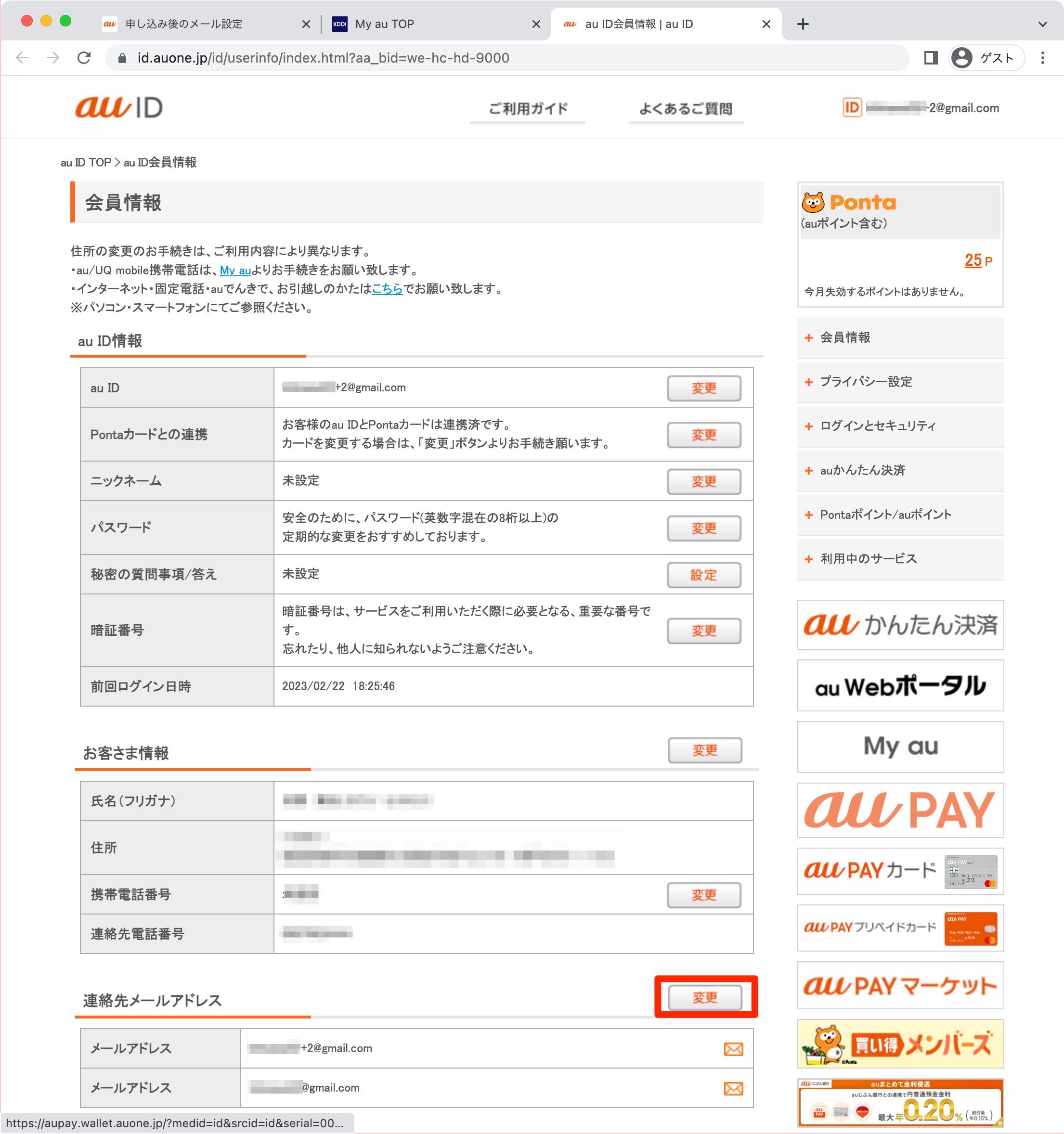Open the au Webポータル banner
This screenshot has height=1134, width=1064.
(900, 686)
